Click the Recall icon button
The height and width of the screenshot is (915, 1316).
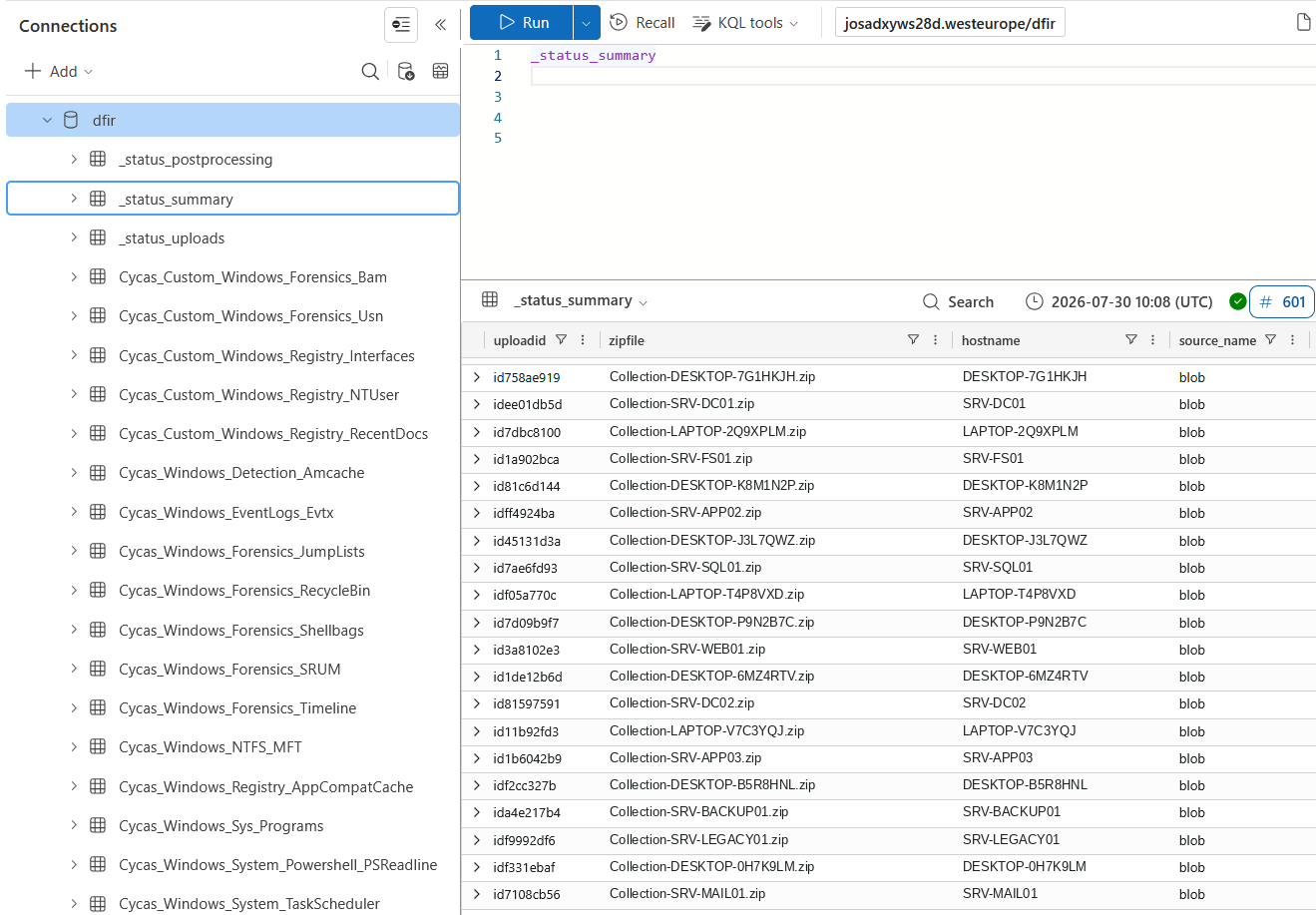pyautogui.click(x=619, y=22)
